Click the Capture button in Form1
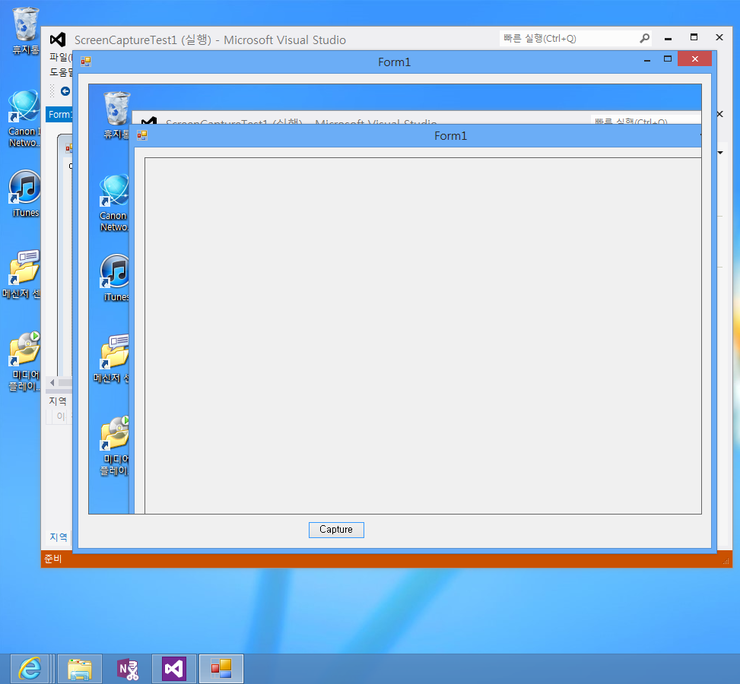Image resolution: width=740 pixels, height=684 pixels. click(x=336, y=530)
